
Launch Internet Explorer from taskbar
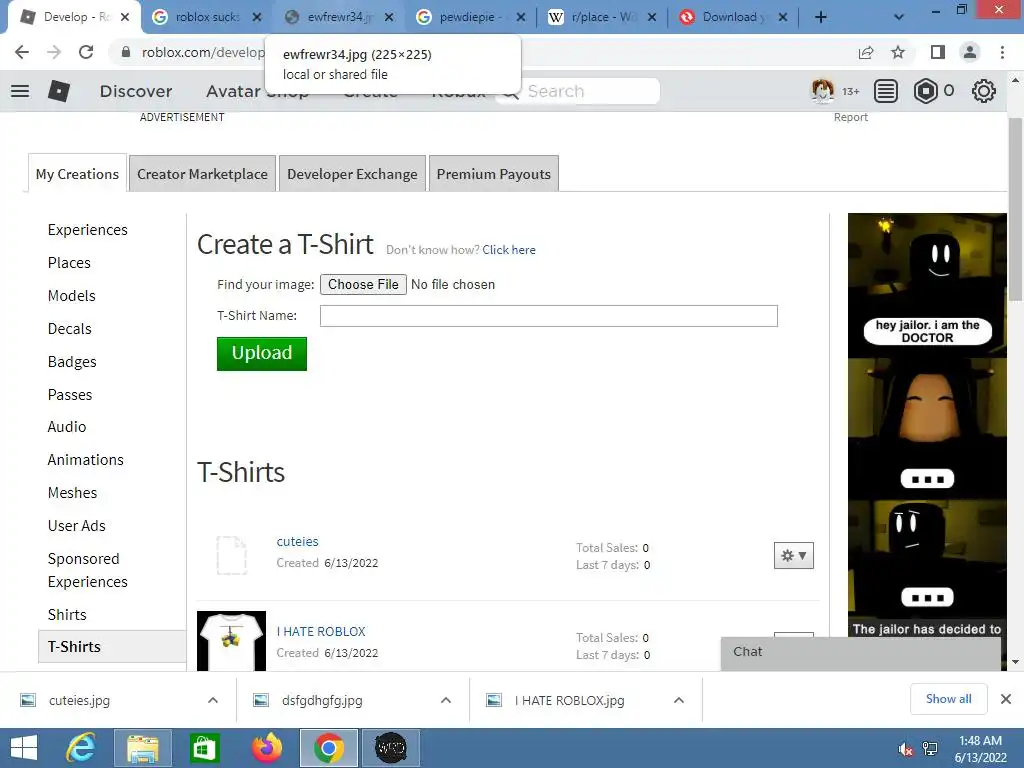81,748
